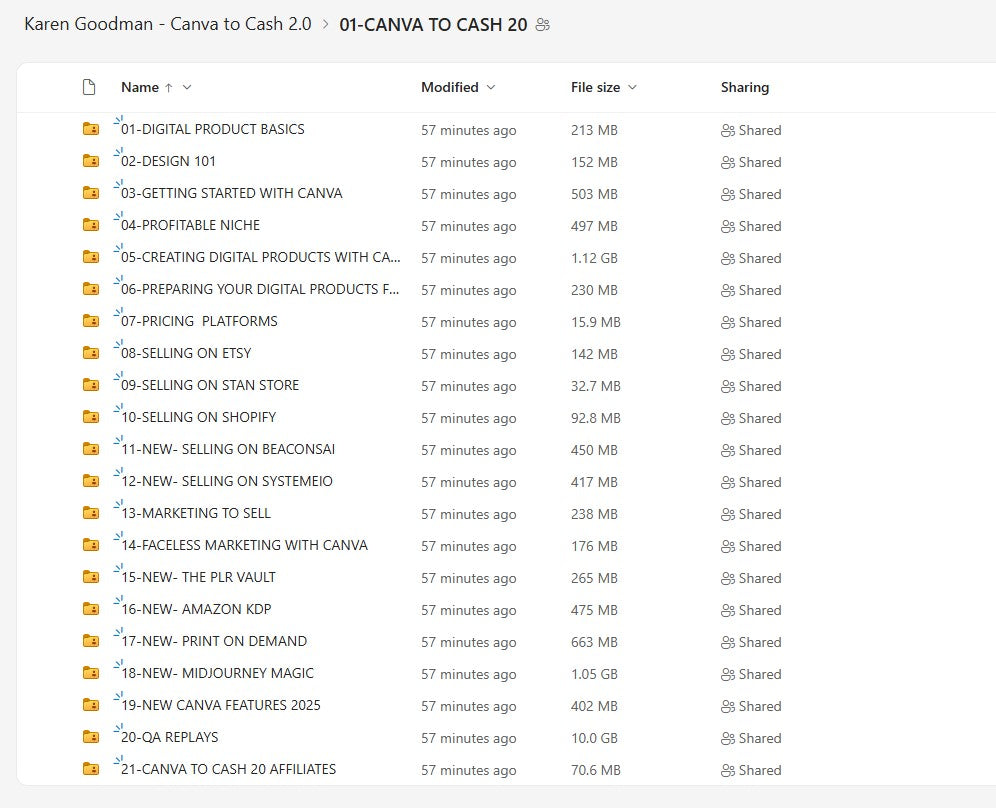Open the 01-DIGITAL PRODUCT BASICS folder icon
The height and width of the screenshot is (808, 996).
(x=91, y=130)
